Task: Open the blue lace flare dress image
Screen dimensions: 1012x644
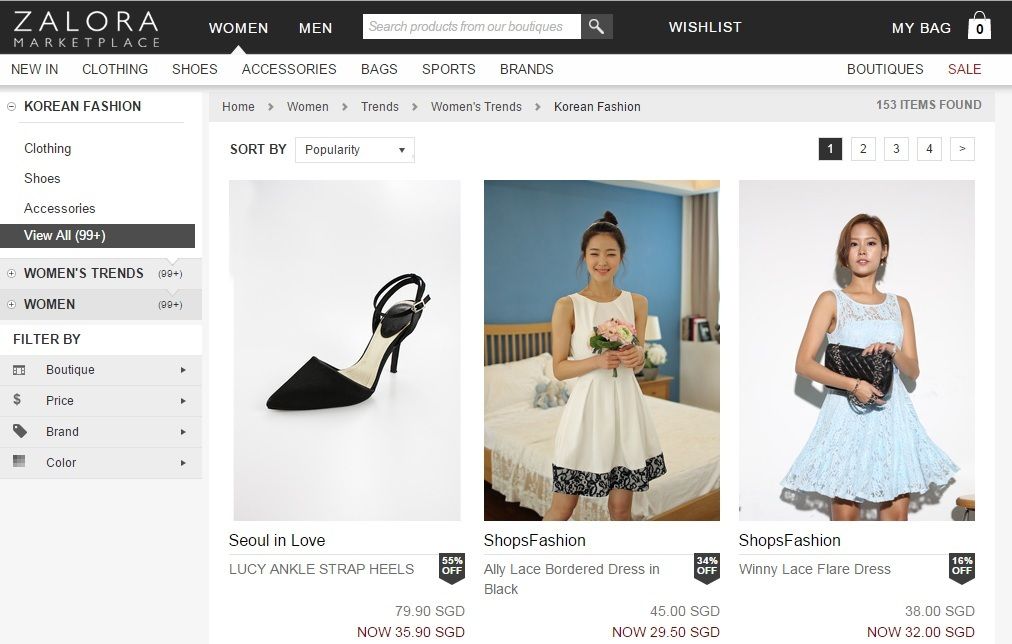Action: pyautogui.click(x=856, y=350)
